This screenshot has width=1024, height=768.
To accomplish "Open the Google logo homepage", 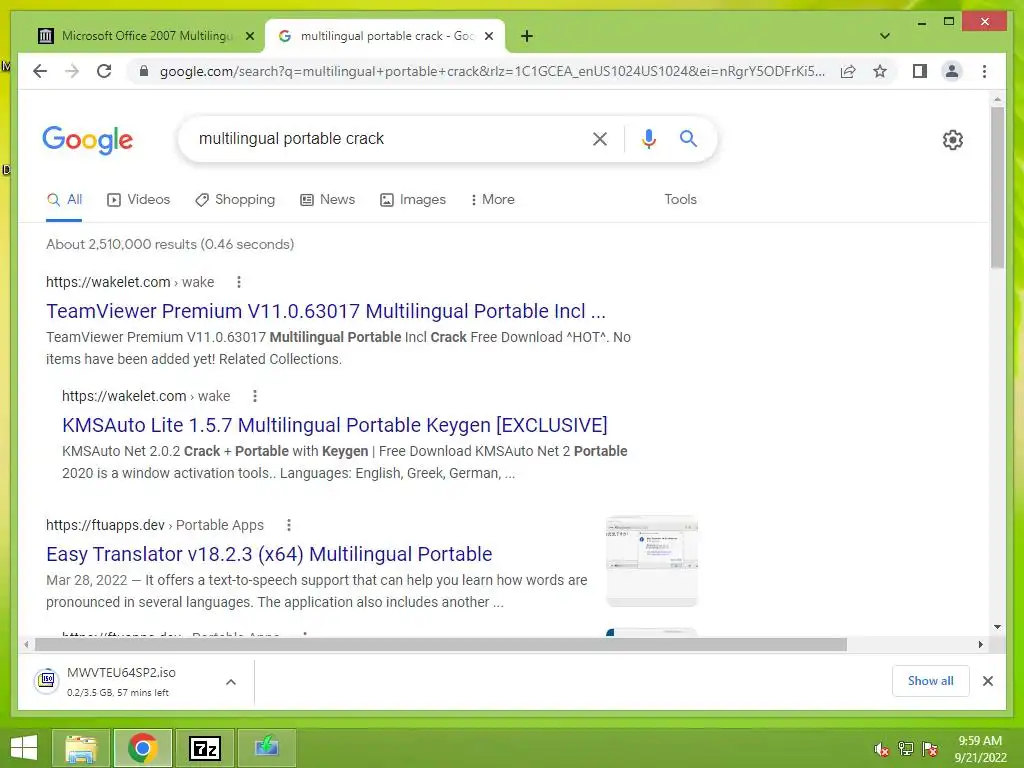I will click(x=88, y=140).
